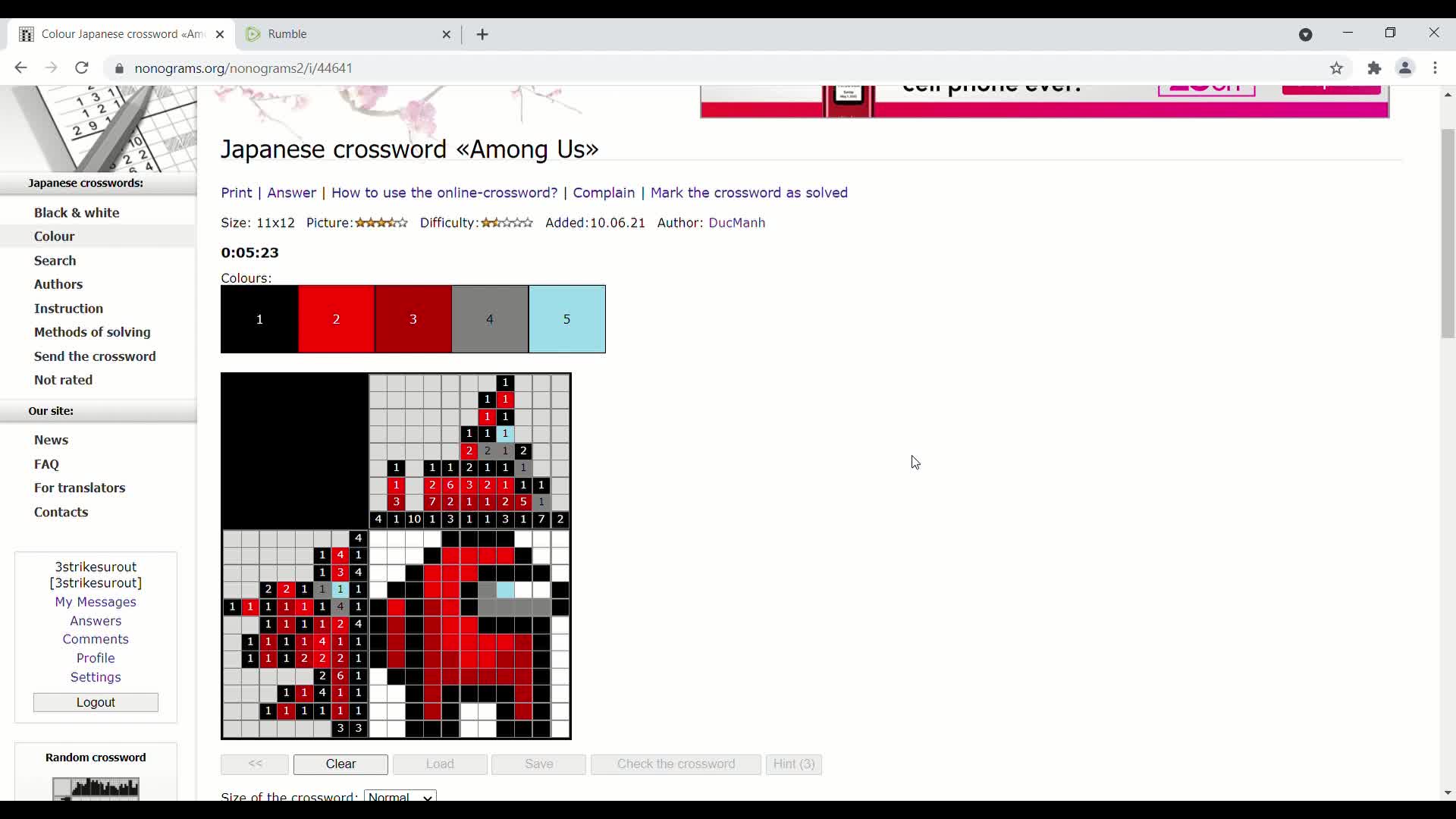Open the Black & white crosswords section
The height and width of the screenshot is (819, 1456).
coord(77,212)
